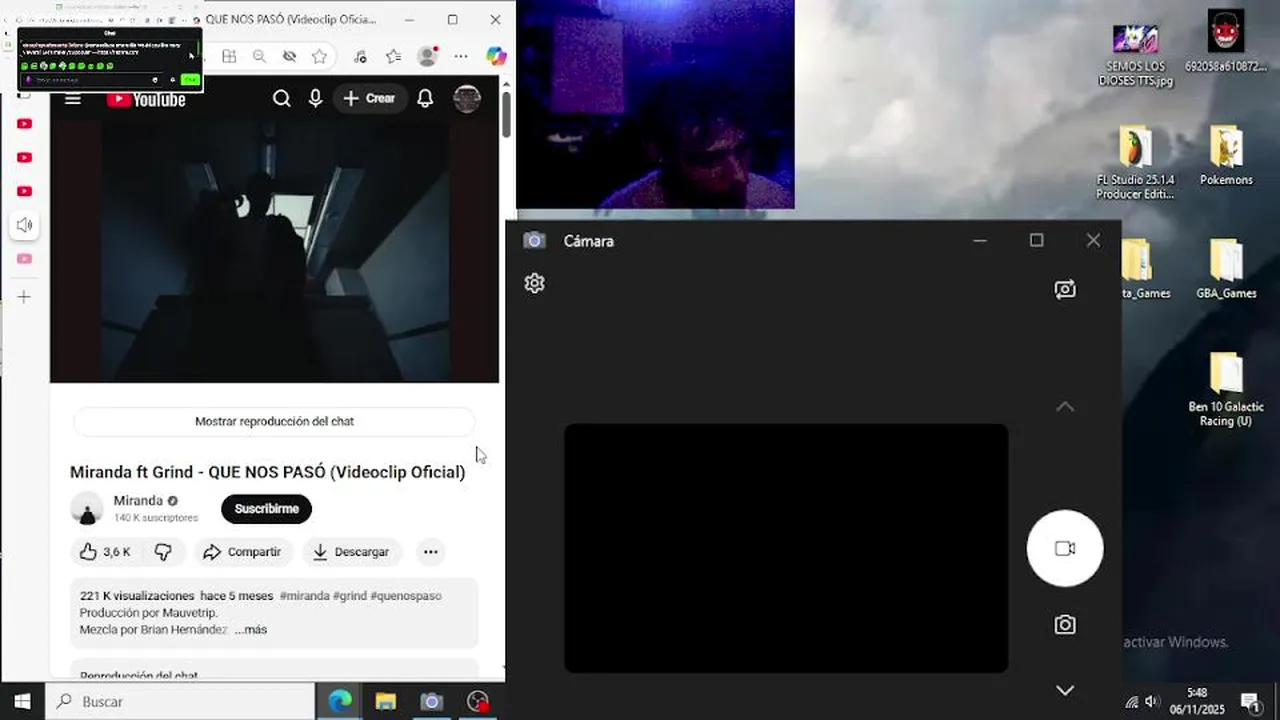1280x720 pixels.
Task: Click the down chevron in Camera modes
Action: [1065, 690]
